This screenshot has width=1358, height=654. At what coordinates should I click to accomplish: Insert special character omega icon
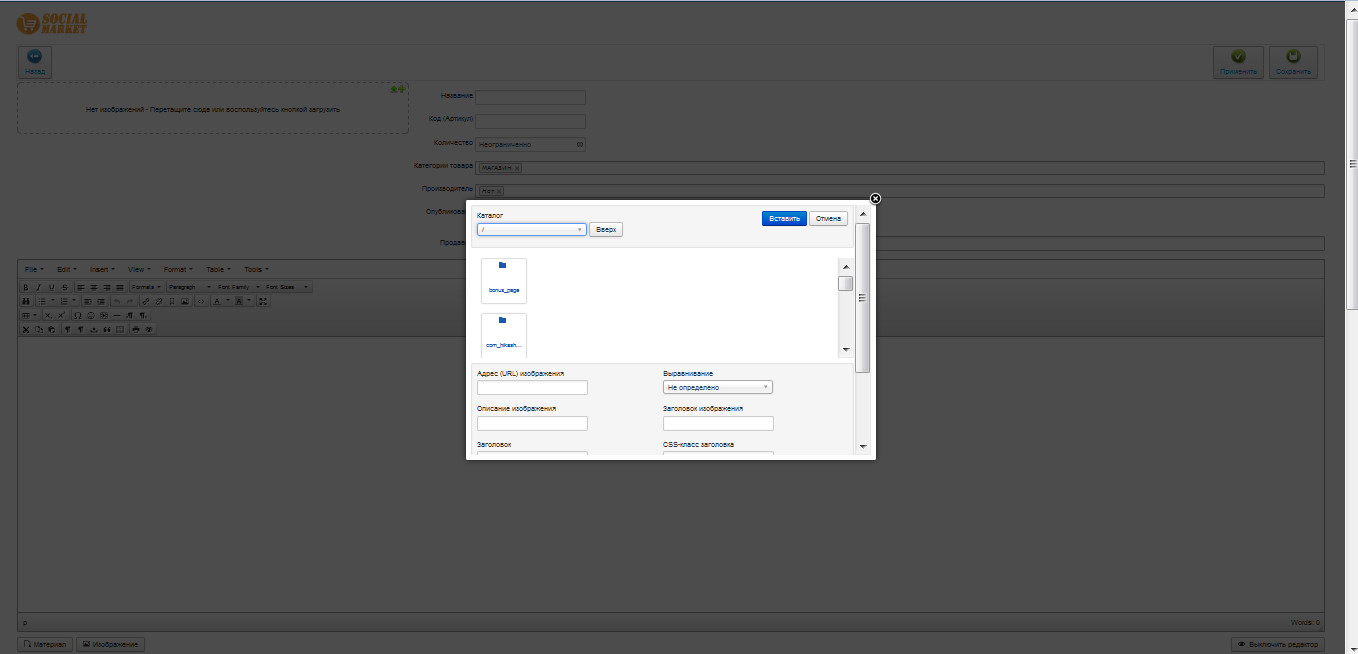coord(78,316)
